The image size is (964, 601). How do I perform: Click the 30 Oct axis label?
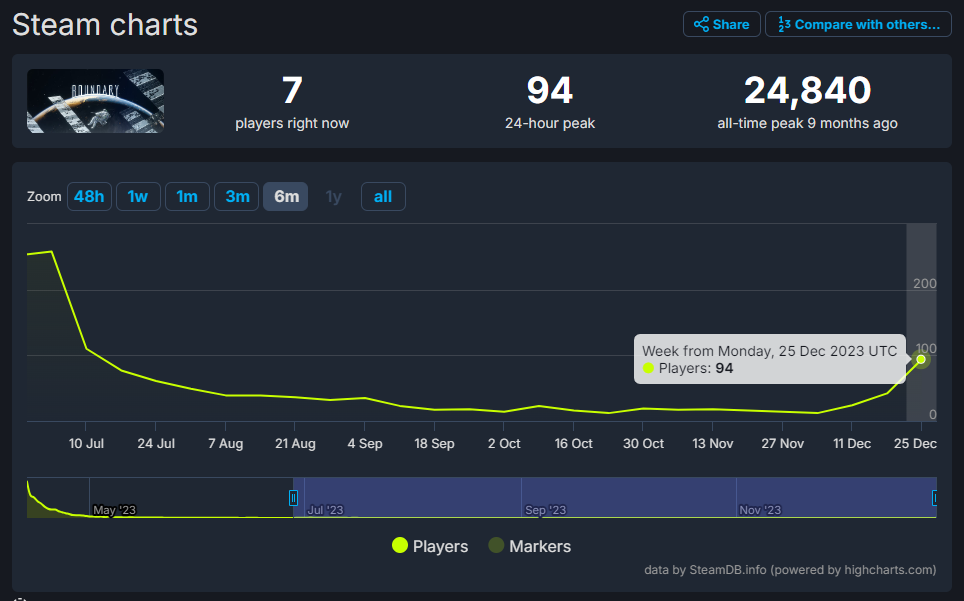coord(643,444)
